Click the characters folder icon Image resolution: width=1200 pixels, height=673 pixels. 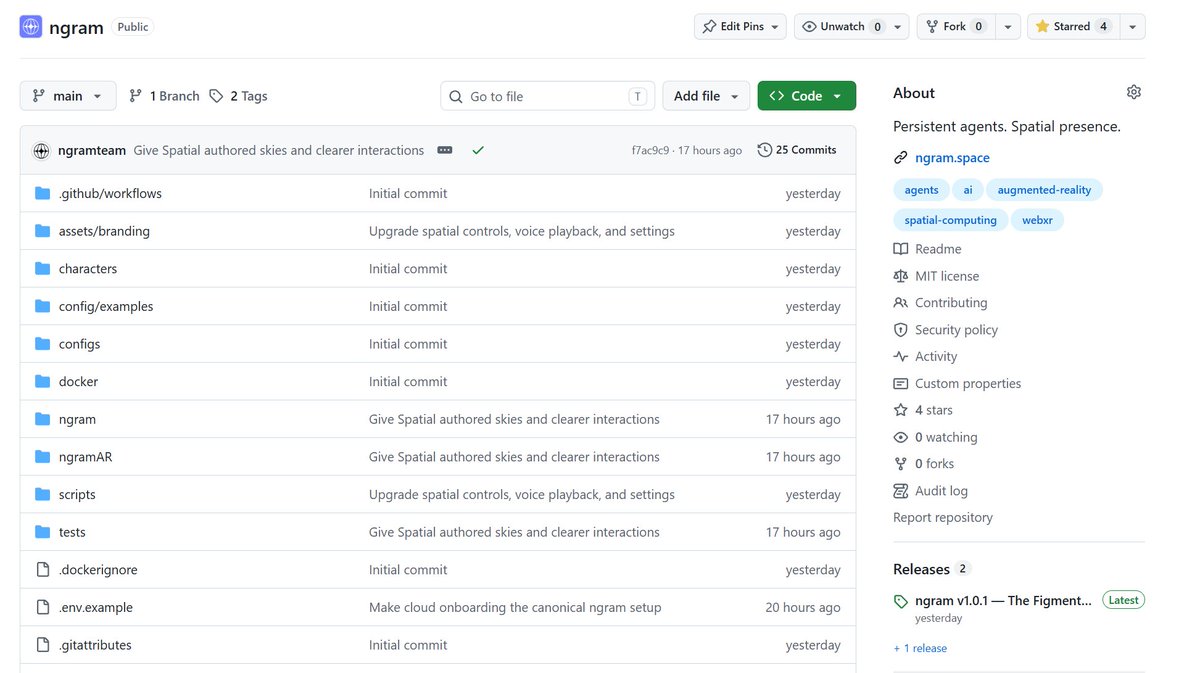click(42, 269)
